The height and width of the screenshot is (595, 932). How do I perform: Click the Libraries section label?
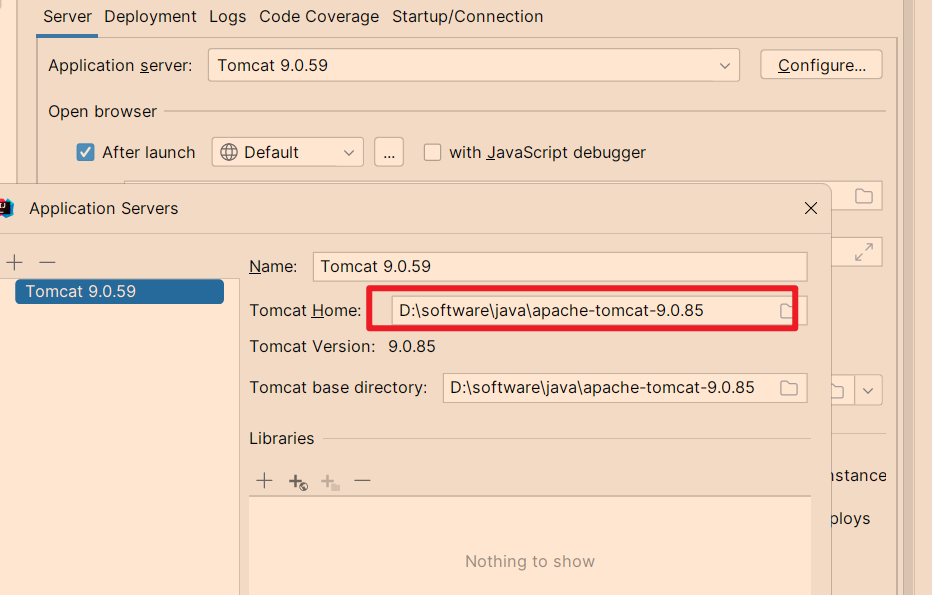pyautogui.click(x=282, y=439)
